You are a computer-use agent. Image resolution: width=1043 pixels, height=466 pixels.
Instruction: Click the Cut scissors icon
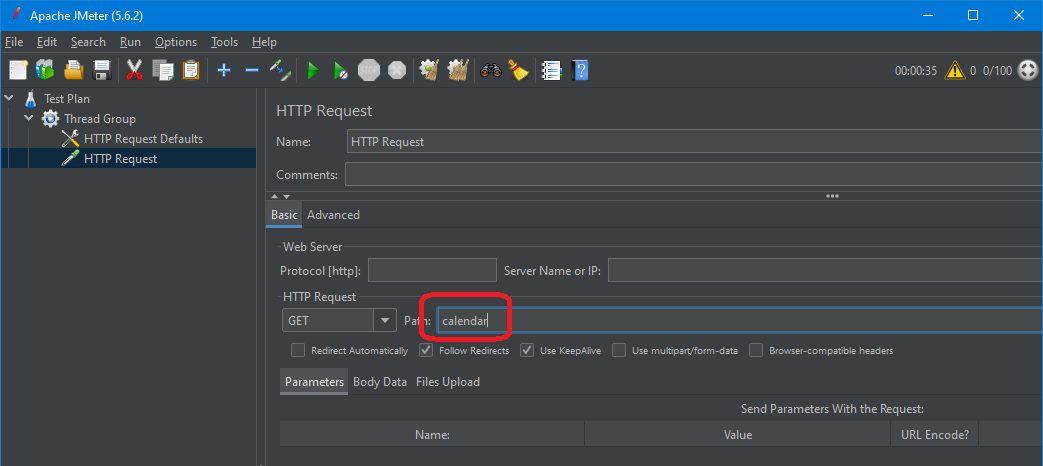pos(134,70)
